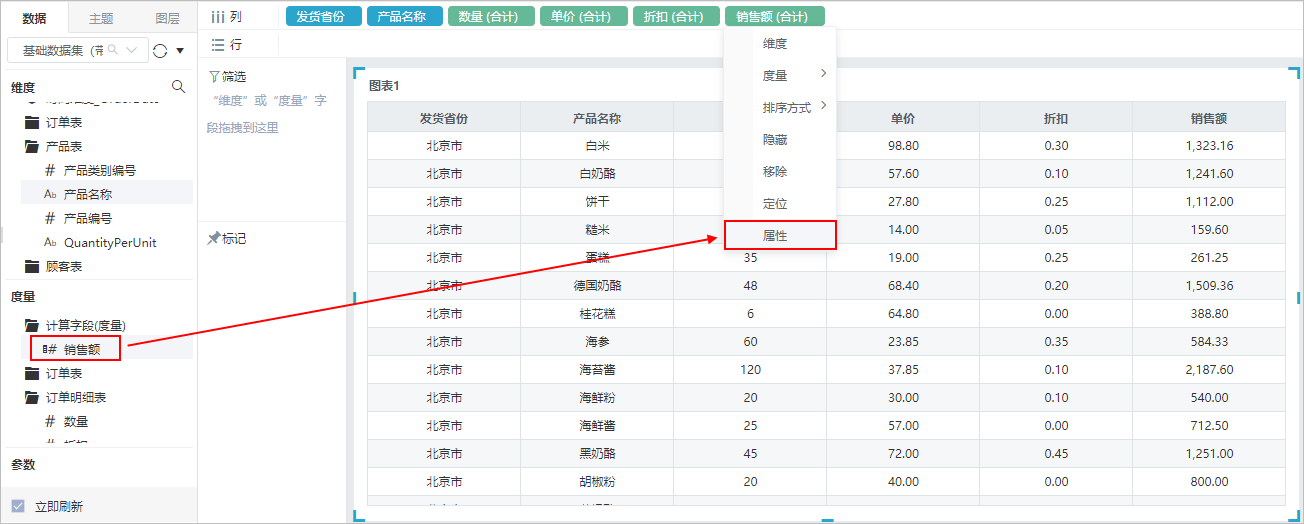Collapse the 计算字段(度量) node
1304x524 pixels.
[32, 326]
